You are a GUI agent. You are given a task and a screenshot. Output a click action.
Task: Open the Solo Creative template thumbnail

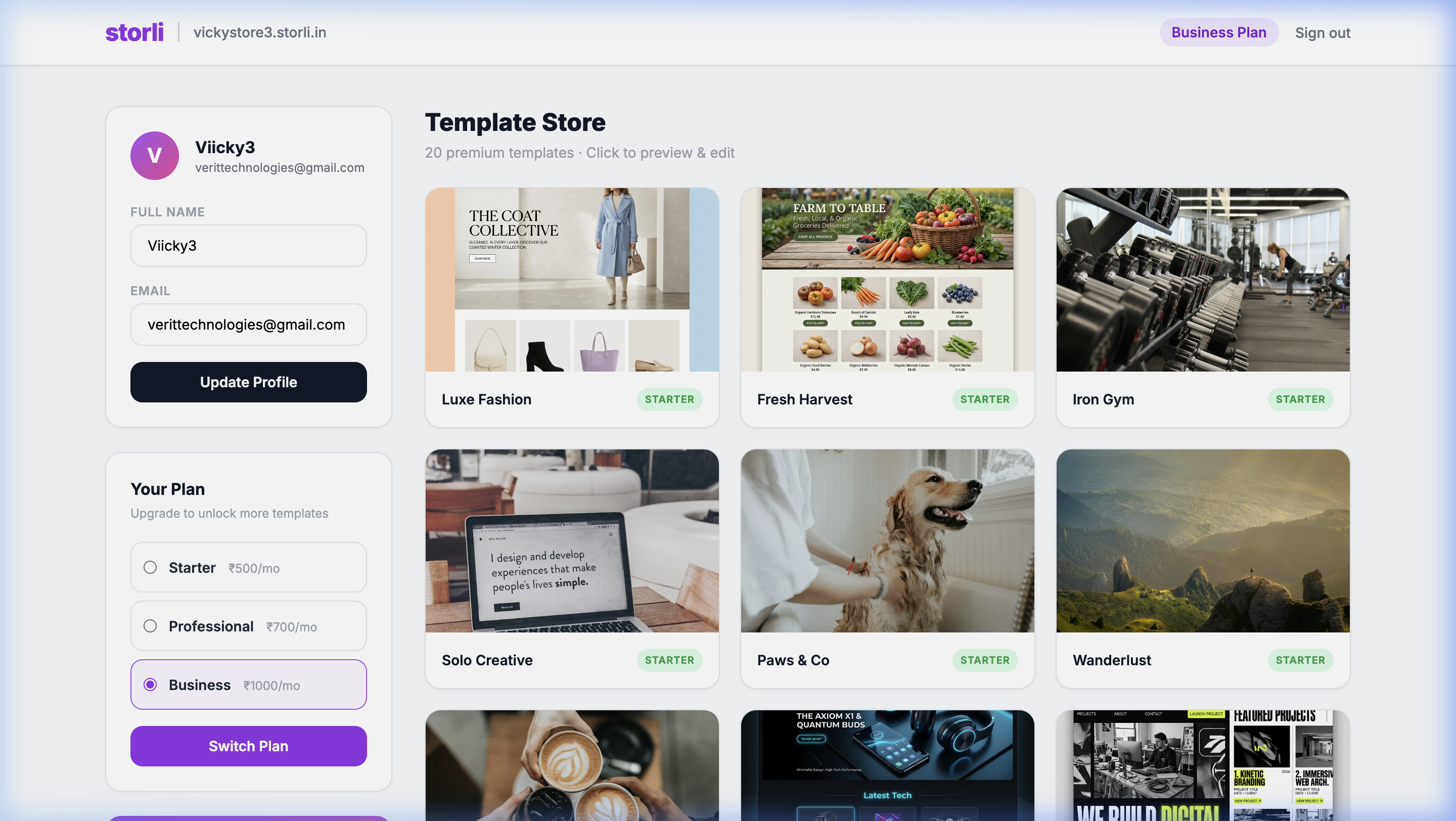tap(572, 541)
